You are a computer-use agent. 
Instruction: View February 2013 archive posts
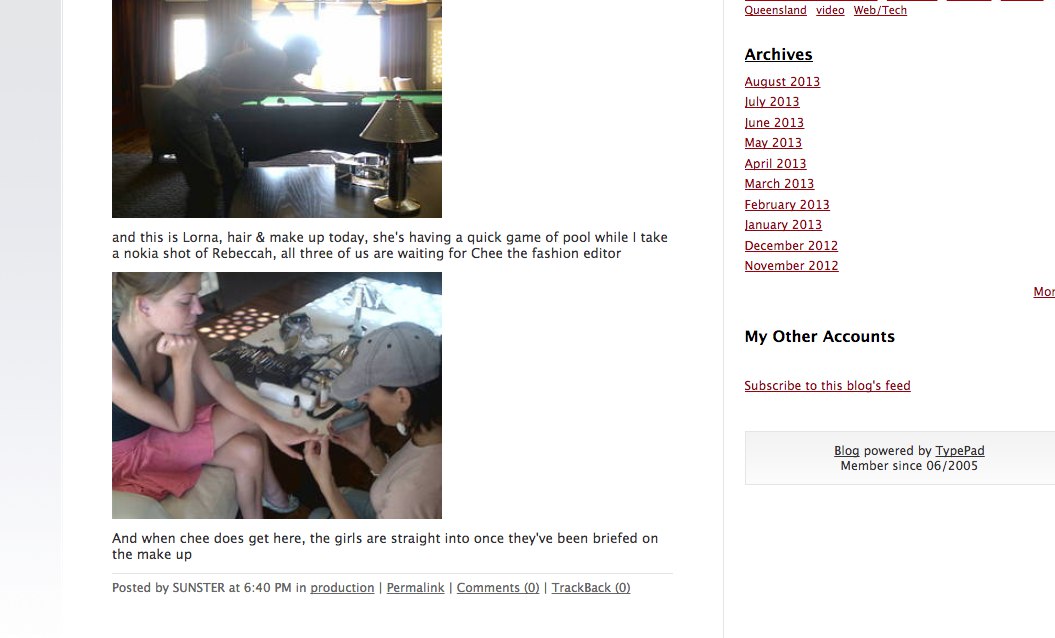point(787,205)
